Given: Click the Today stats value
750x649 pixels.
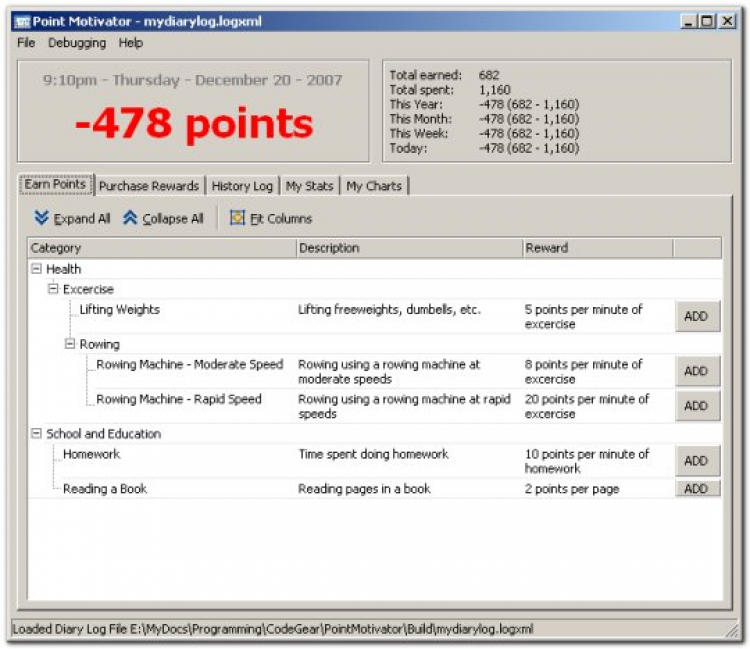Looking at the screenshot, I should (x=529, y=148).
